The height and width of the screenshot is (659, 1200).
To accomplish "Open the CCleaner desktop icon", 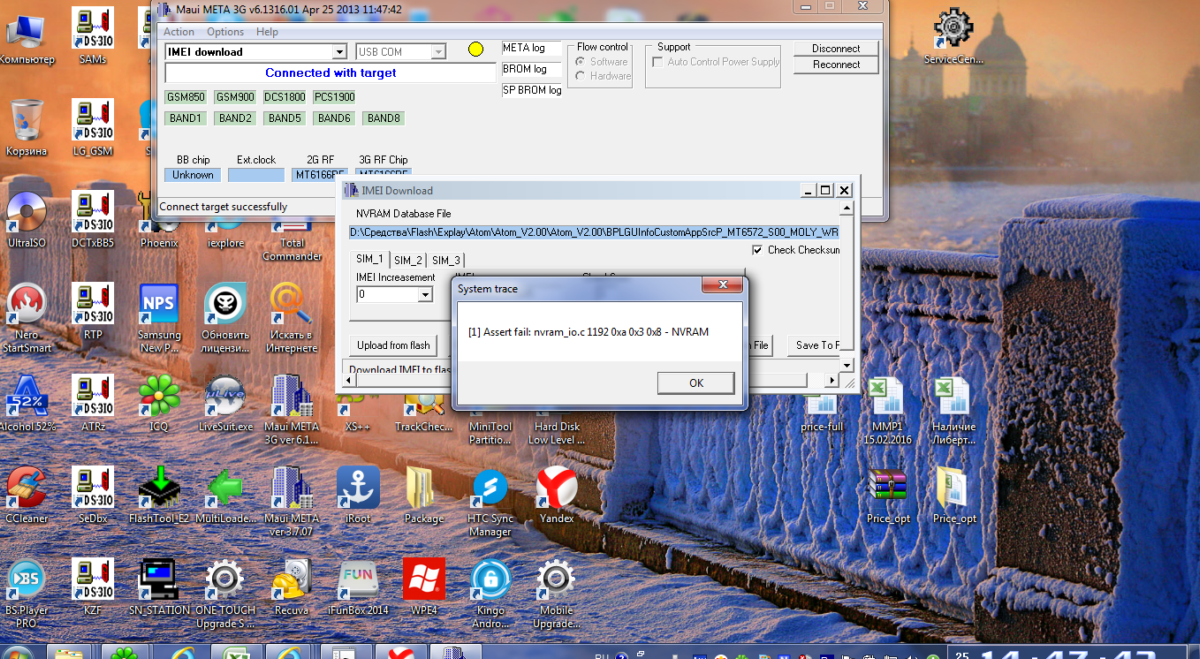I will [x=26, y=488].
